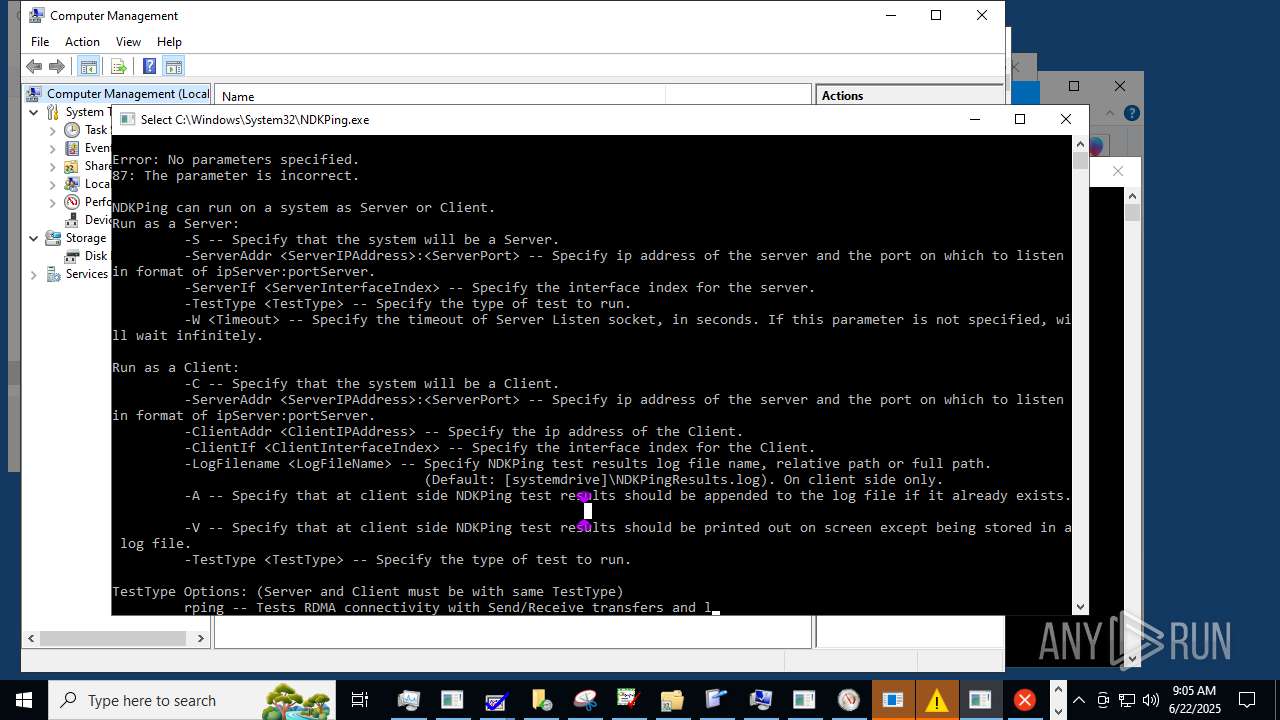
Task: Expand the Performance node
Action: coord(52,202)
